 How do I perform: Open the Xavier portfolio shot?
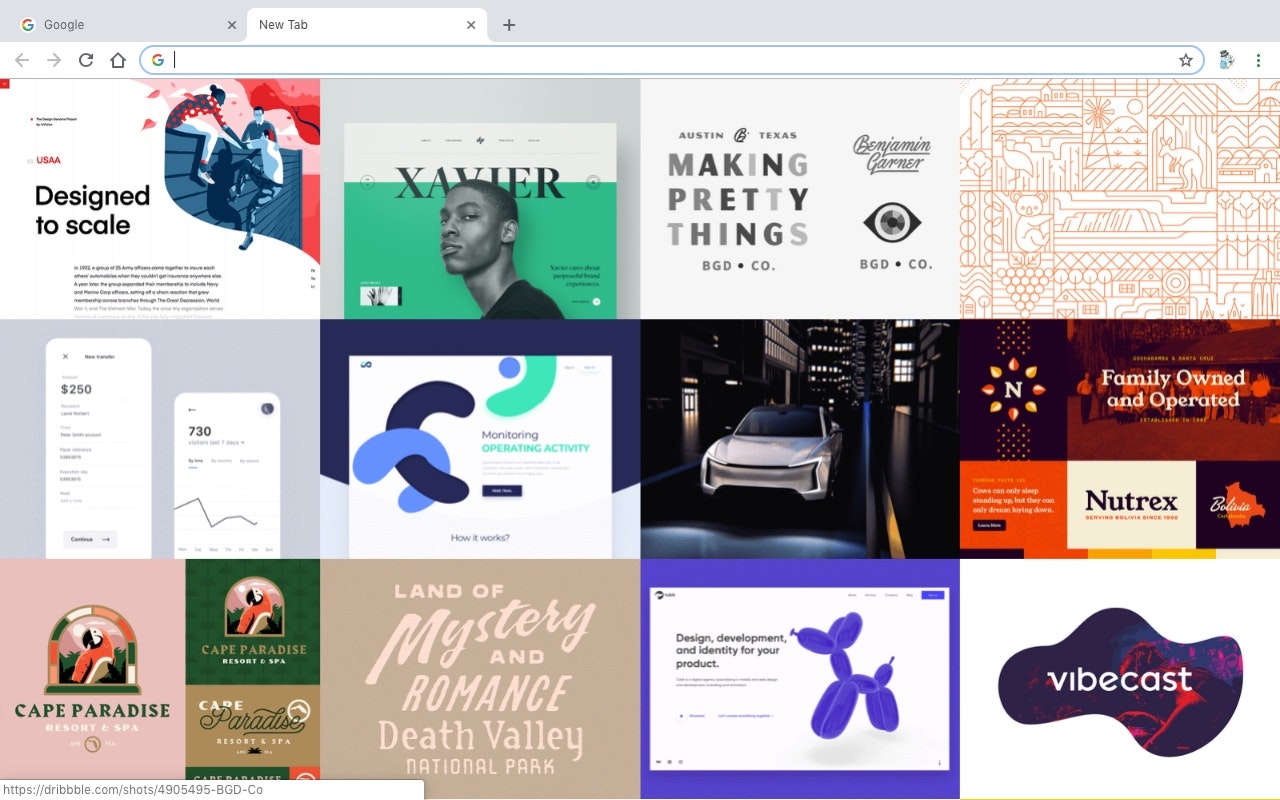point(480,200)
